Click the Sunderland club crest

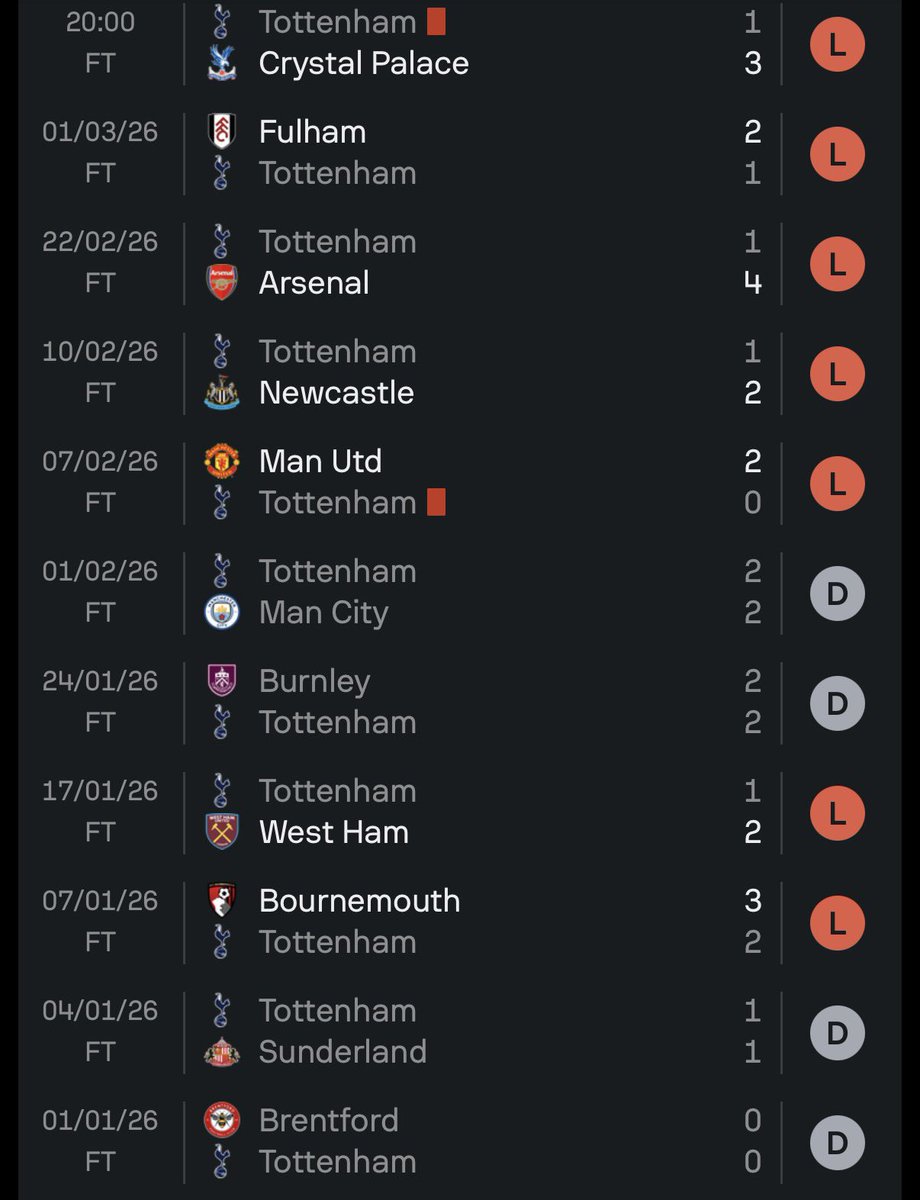click(222, 1052)
